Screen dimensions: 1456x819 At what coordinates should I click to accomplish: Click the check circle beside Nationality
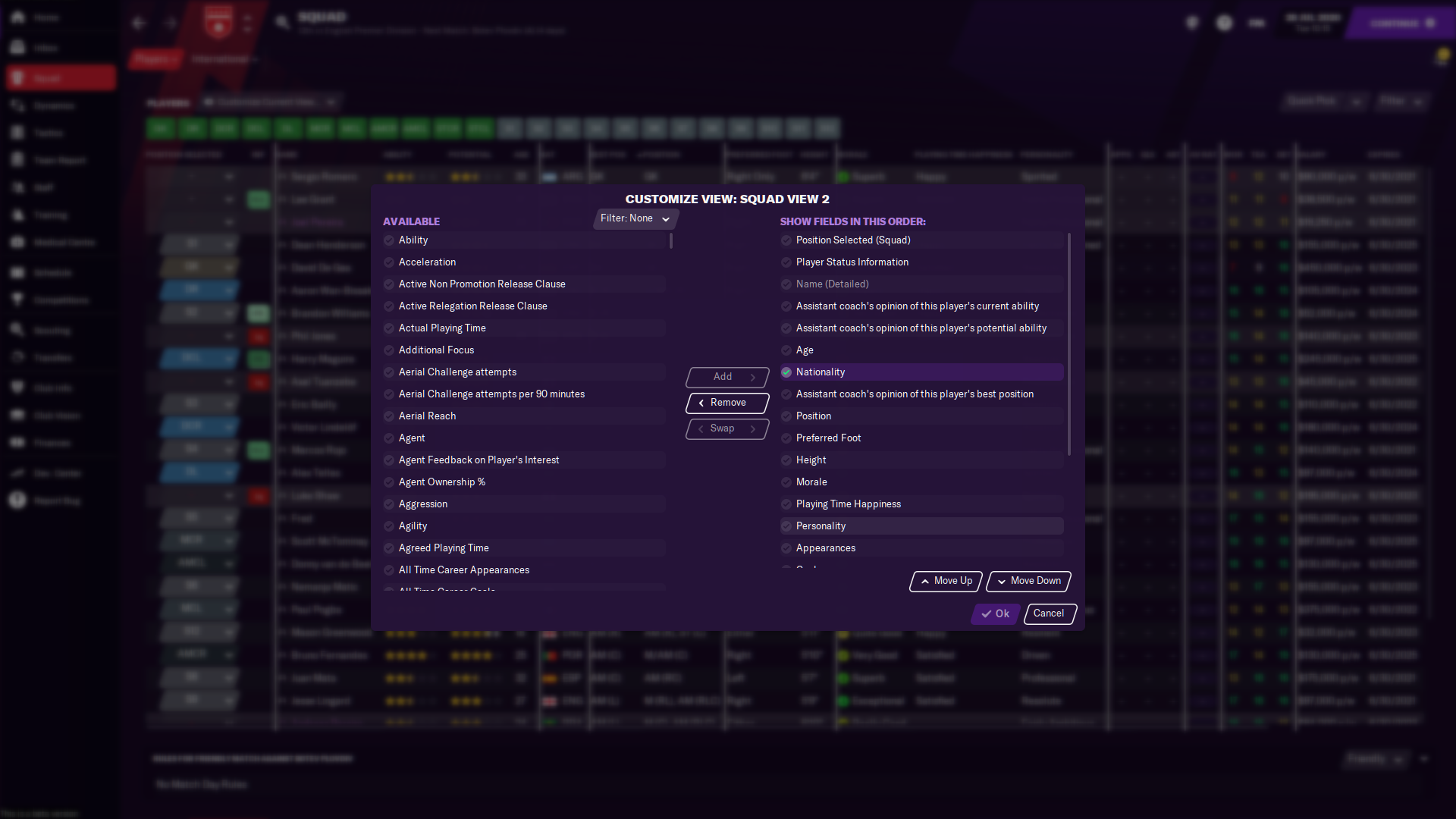[x=786, y=372]
